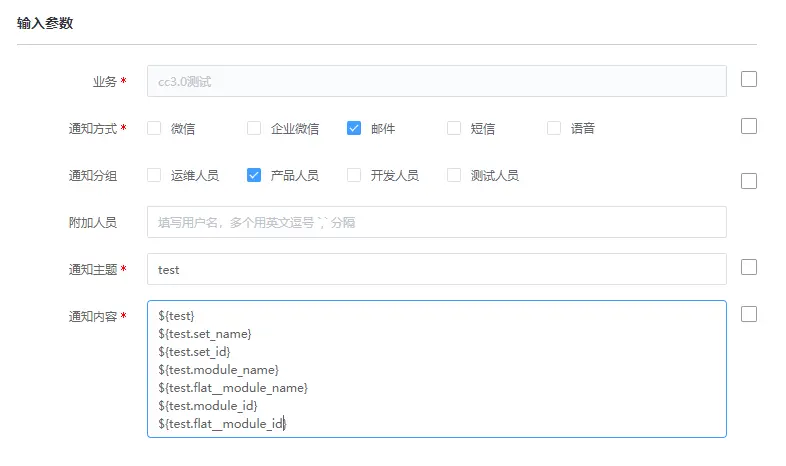Click the 业务 field showing cc3.0测试

[437, 81]
